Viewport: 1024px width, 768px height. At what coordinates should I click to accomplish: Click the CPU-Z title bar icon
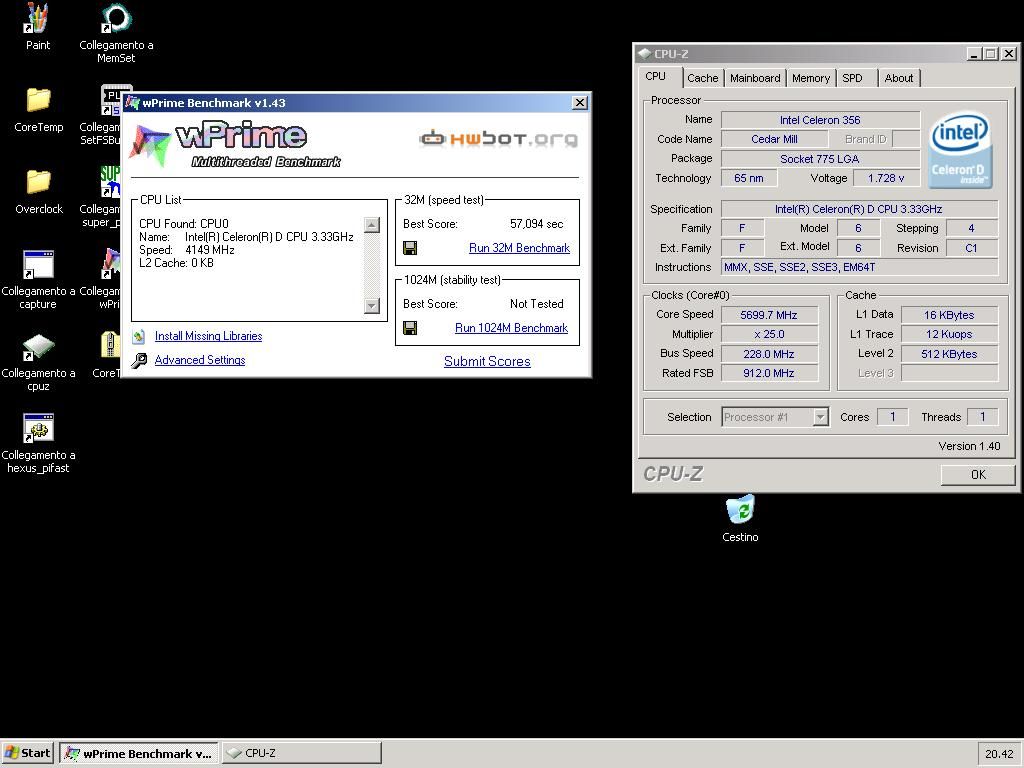tap(645, 54)
